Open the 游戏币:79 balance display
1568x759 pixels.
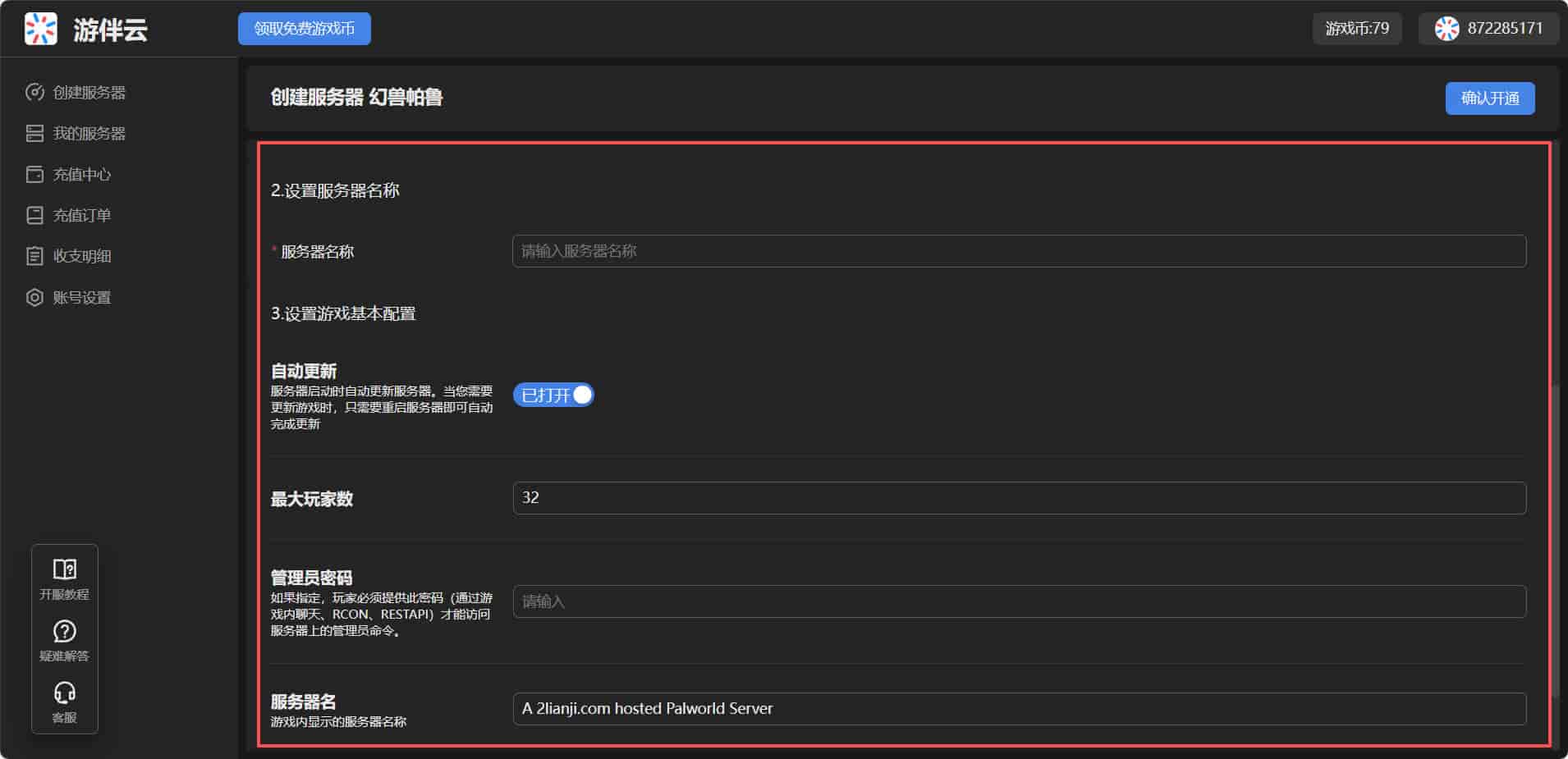pos(1356,29)
